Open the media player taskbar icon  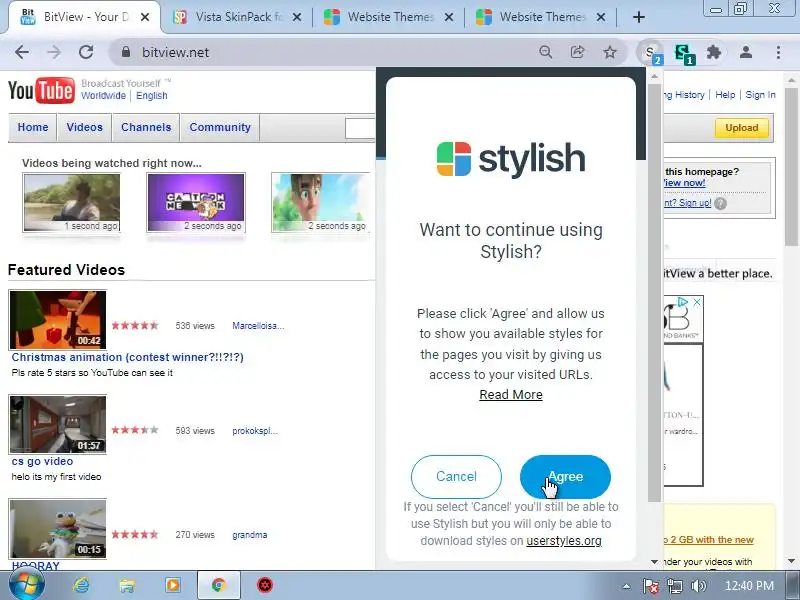[172, 585]
